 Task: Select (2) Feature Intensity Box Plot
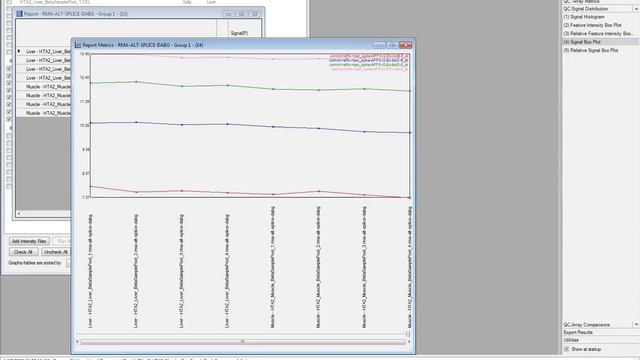click(592, 25)
